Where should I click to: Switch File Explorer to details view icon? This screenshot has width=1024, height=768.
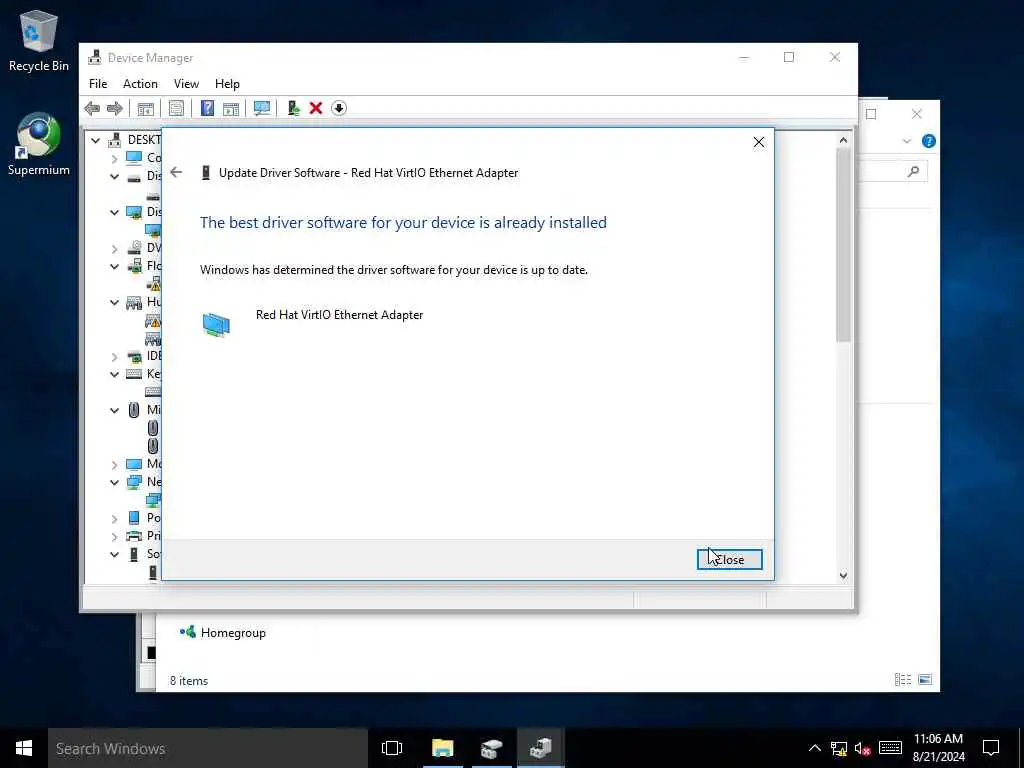(x=903, y=680)
